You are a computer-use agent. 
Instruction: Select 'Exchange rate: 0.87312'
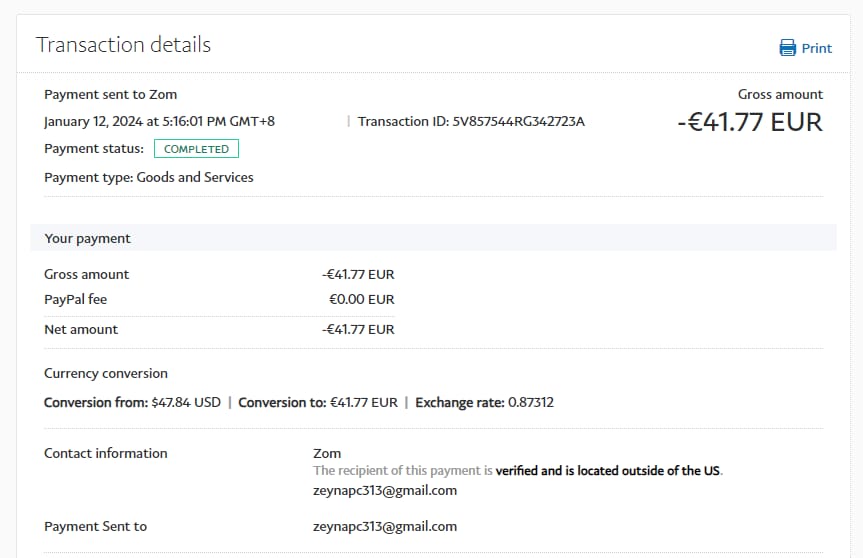point(484,402)
